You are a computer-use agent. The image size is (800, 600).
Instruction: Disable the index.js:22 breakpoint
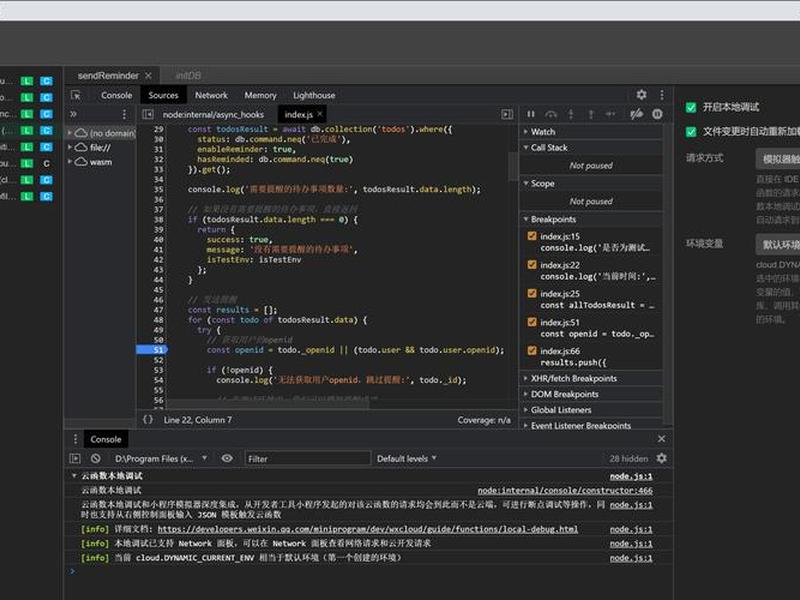[532, 265]
